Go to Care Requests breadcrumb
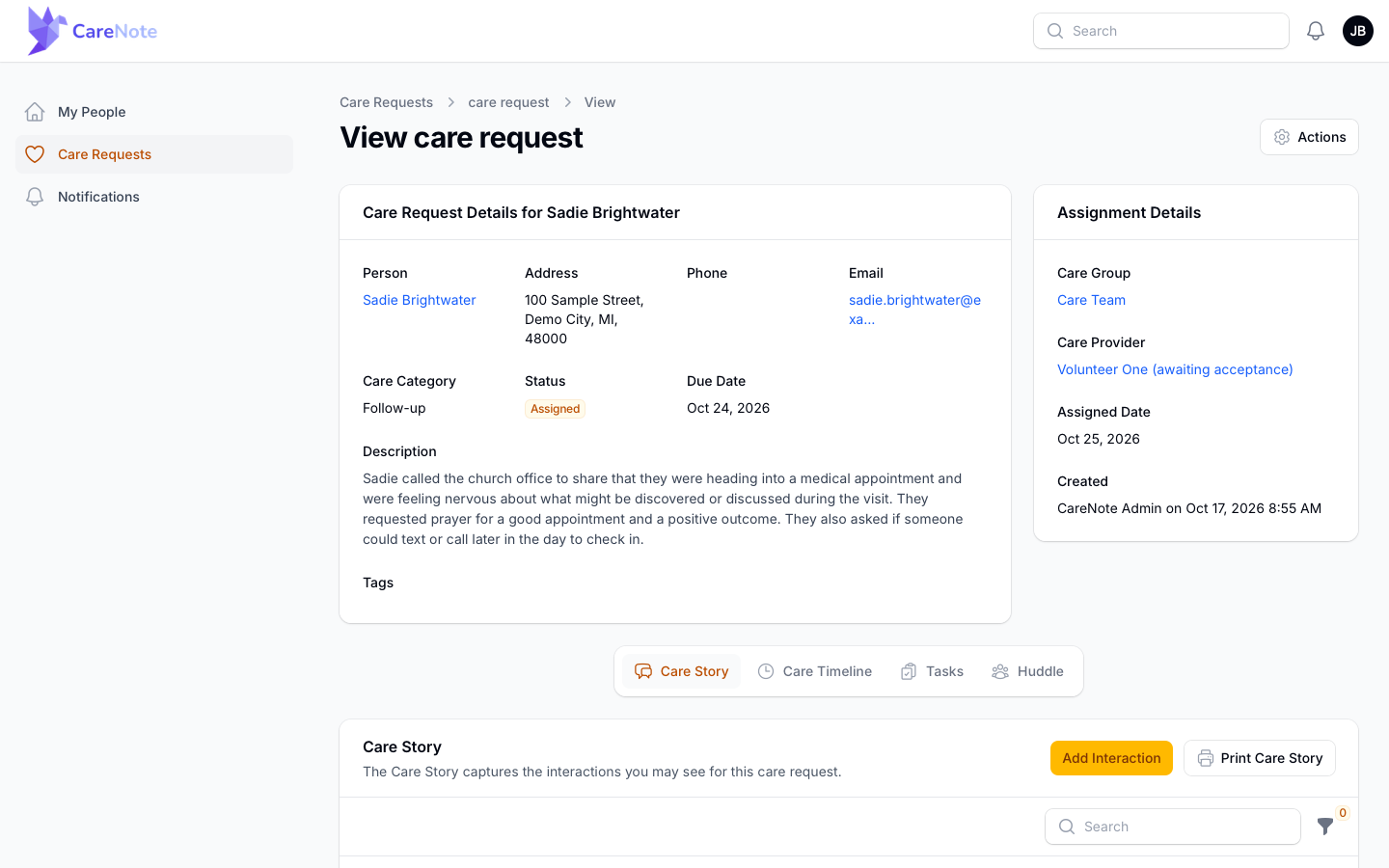This screenshot has width=1389, height=868. (x=386, y=102)
